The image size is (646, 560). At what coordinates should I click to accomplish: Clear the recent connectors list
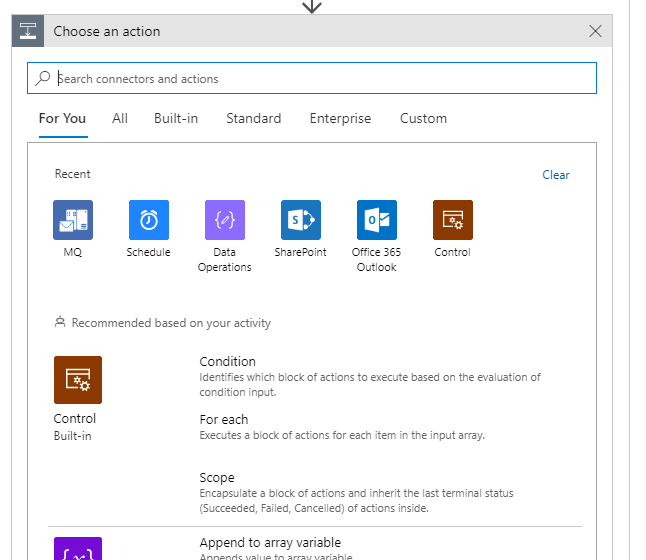556,175
